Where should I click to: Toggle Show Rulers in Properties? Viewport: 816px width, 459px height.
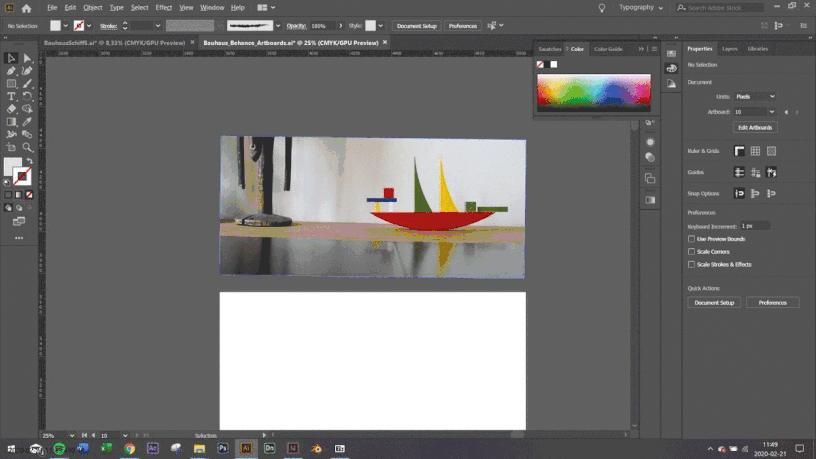739,151
